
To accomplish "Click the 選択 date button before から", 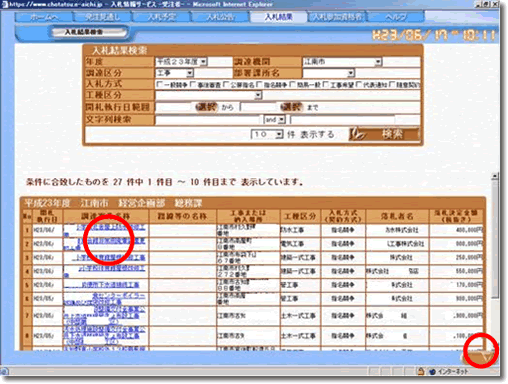I will (x=207, y=107).
